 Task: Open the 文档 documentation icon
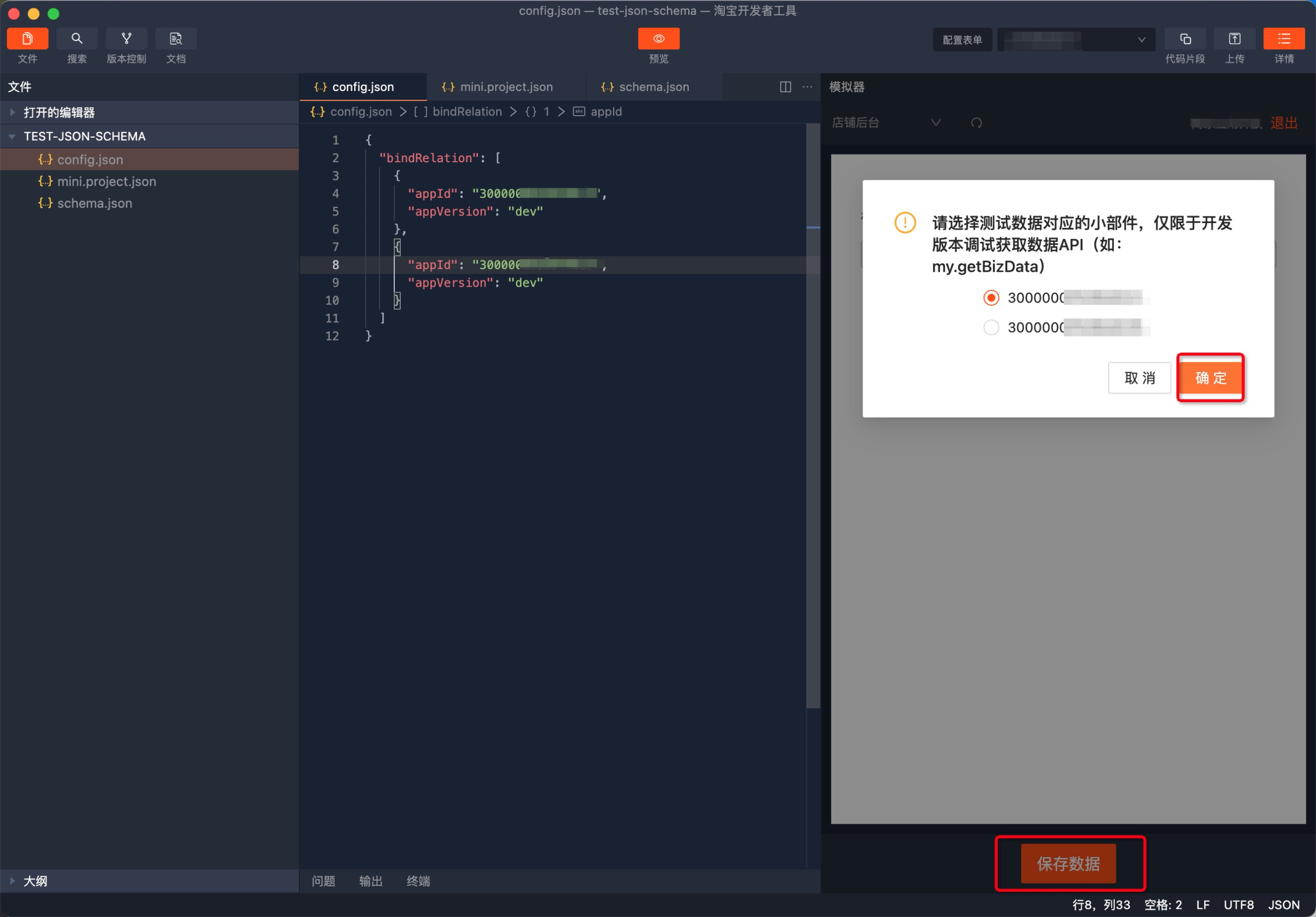pos(175,38)
